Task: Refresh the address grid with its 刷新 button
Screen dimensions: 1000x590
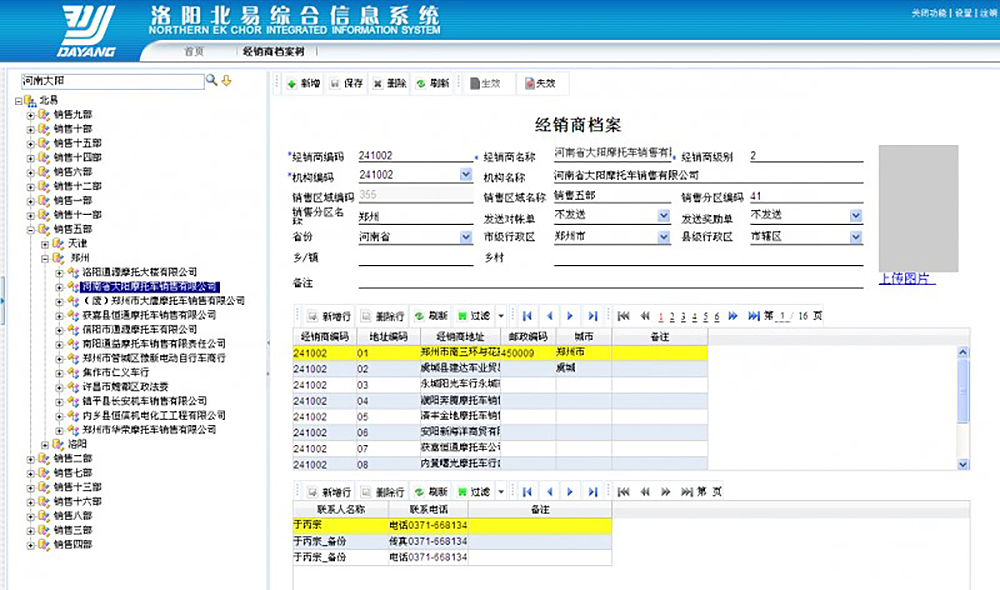Action: click(432, 316)
